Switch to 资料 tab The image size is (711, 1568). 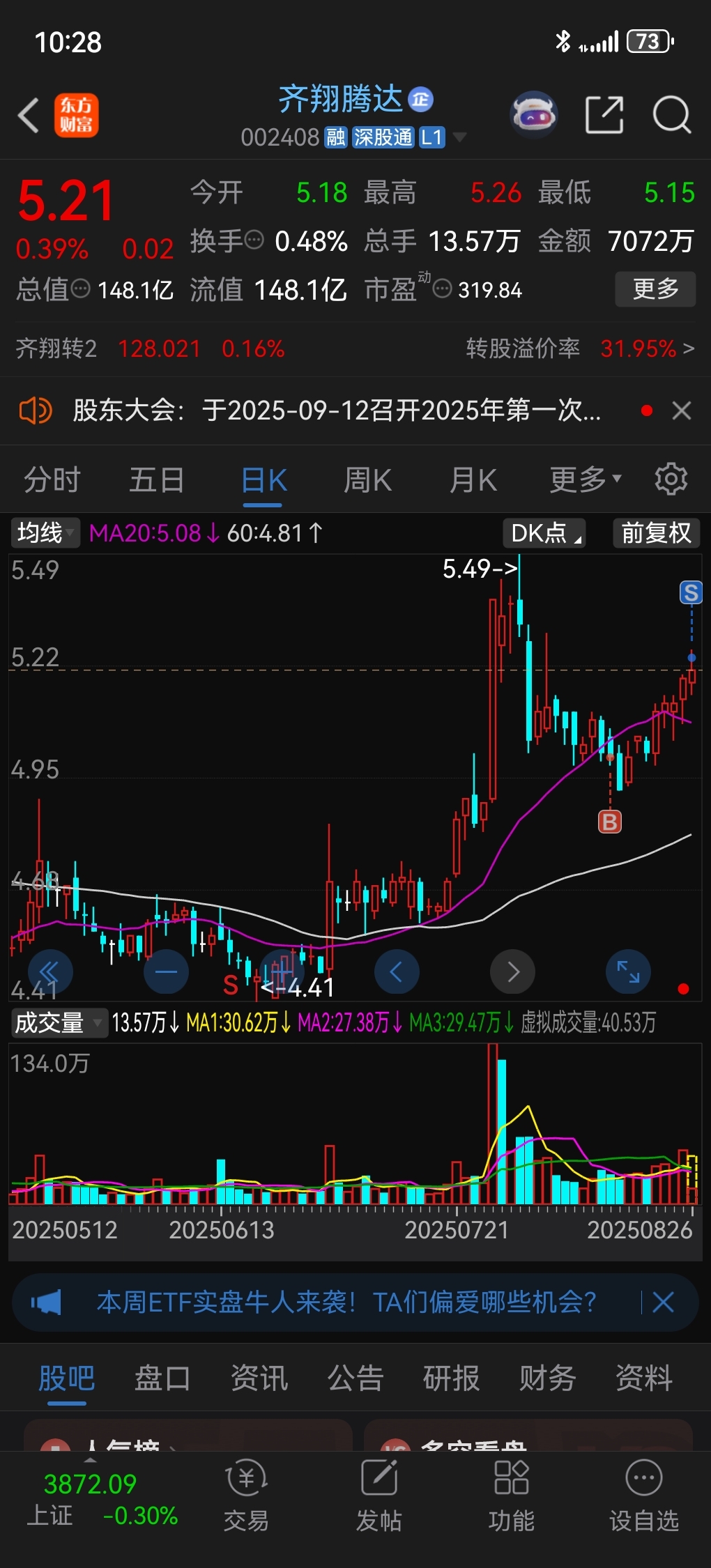[x=644, y=1378]
